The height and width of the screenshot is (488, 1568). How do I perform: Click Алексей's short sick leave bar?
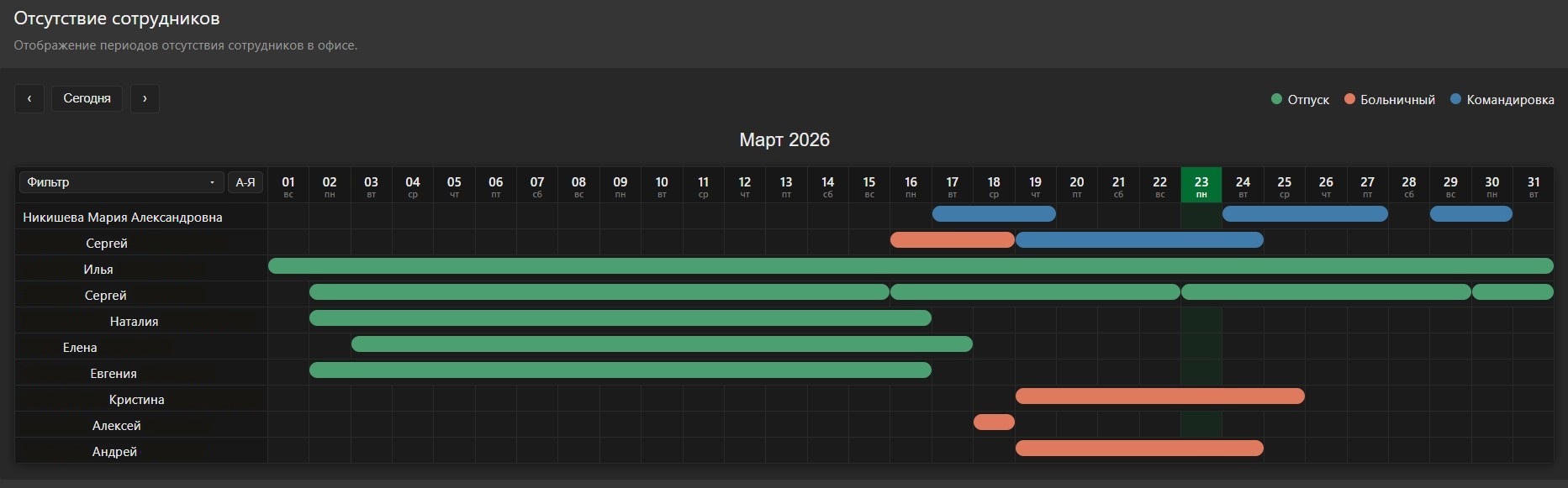tap(994, 422)
